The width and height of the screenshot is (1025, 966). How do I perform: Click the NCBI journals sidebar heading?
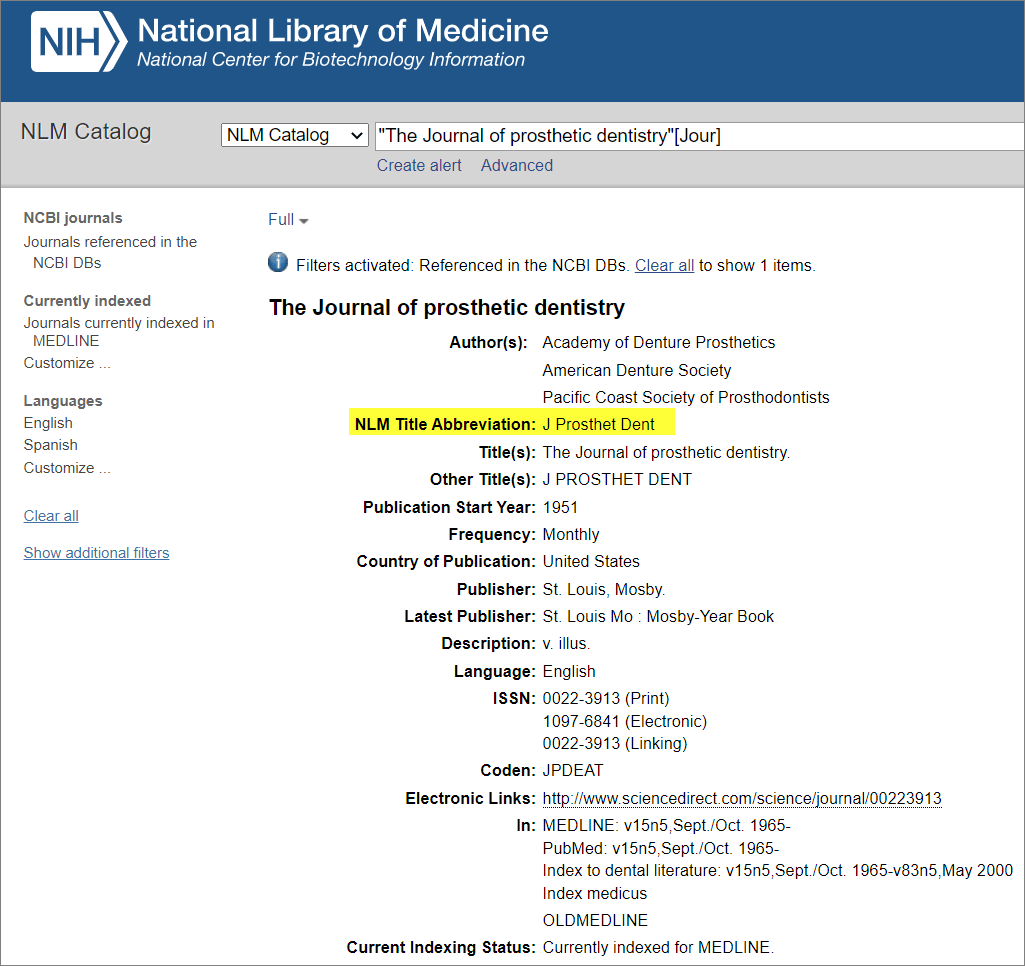coord(73,218)
